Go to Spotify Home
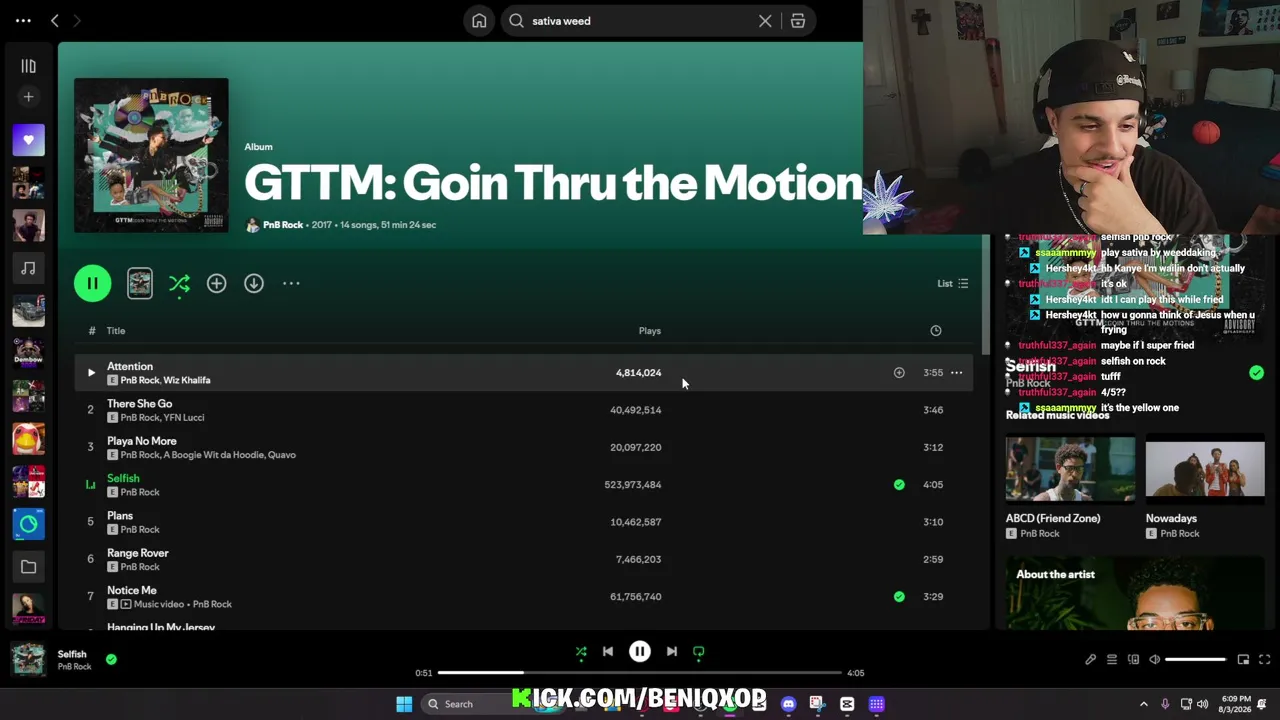Image resolution: width=1280 pixels, height=720 pixels. [x=480, y=21]
